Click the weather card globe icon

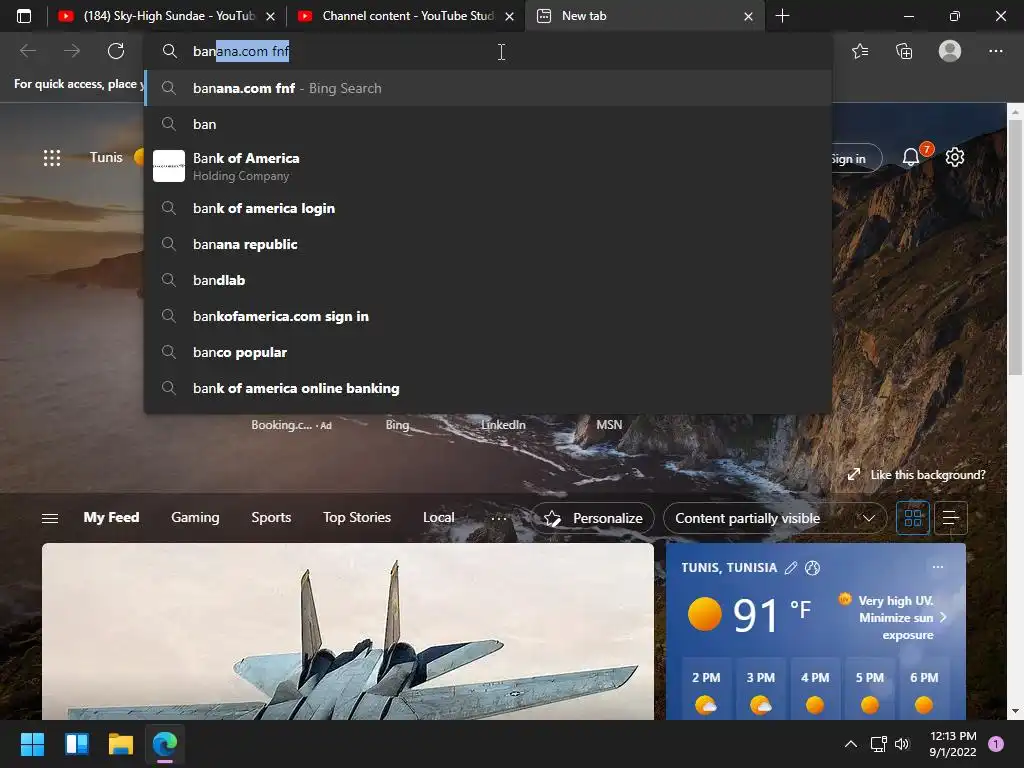click(812, 568)
